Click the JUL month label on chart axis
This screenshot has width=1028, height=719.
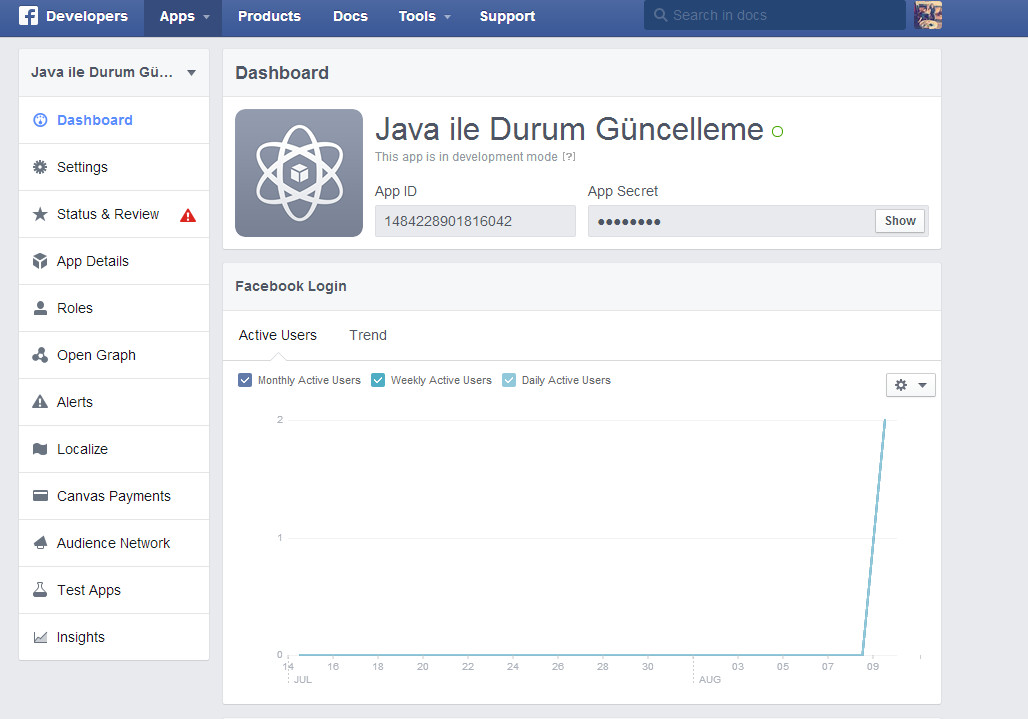(x=303, y=680)
